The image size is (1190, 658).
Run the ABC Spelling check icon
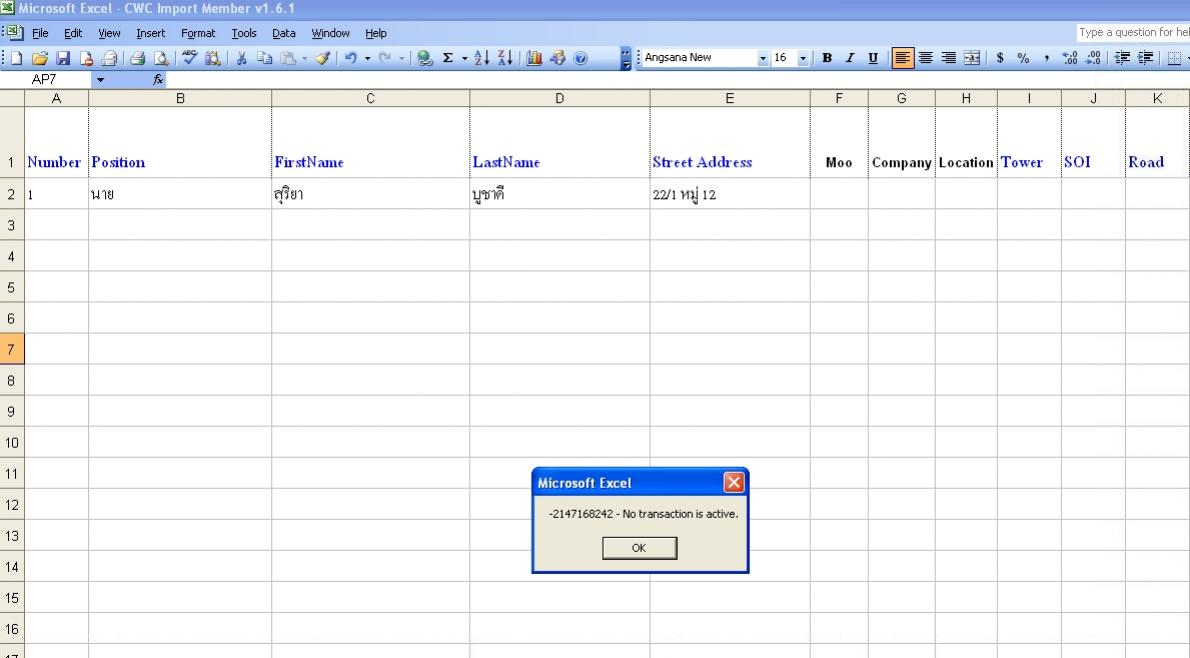pyautogui.click(x=190, y=58)
